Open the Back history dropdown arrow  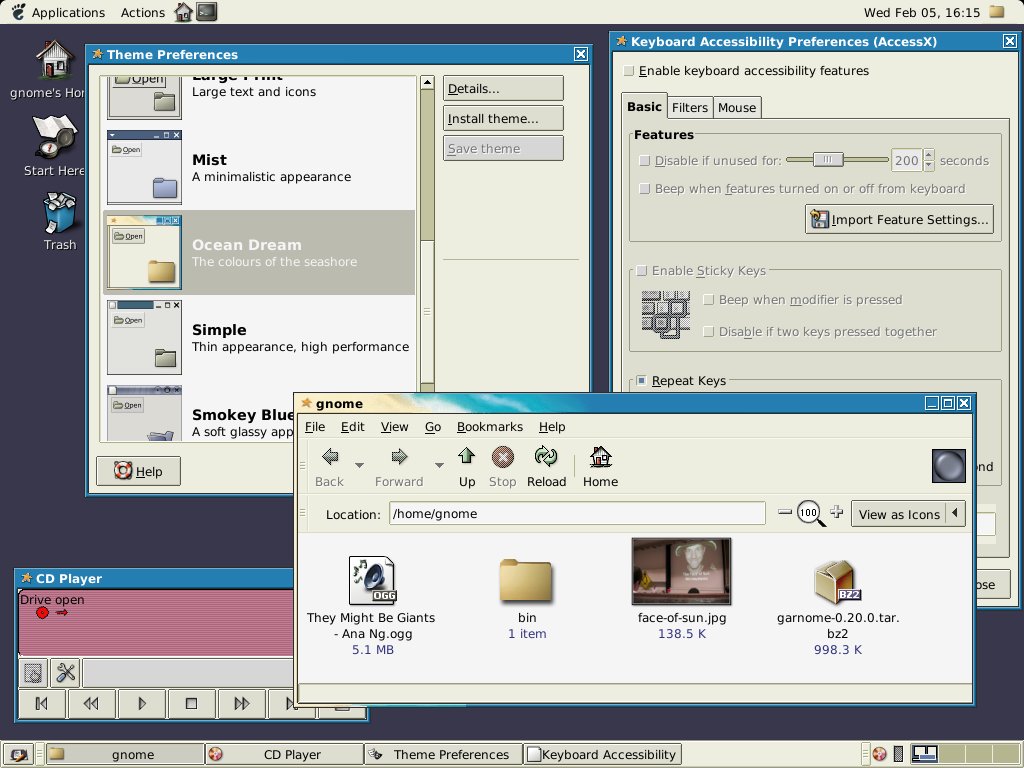[359, 465]
